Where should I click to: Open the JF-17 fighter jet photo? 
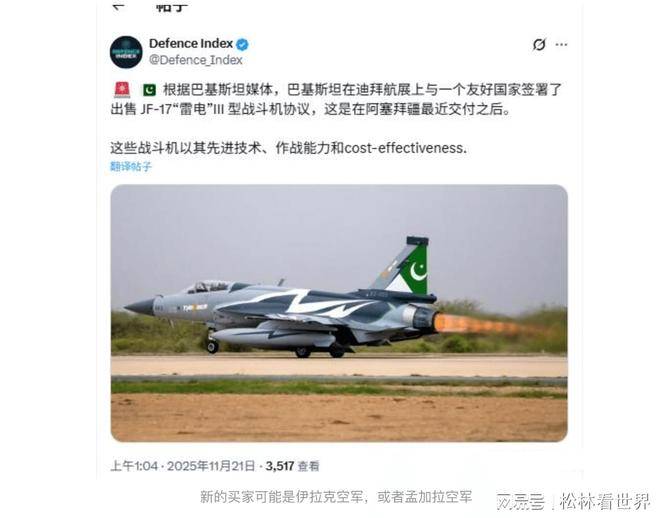point(339,313)
